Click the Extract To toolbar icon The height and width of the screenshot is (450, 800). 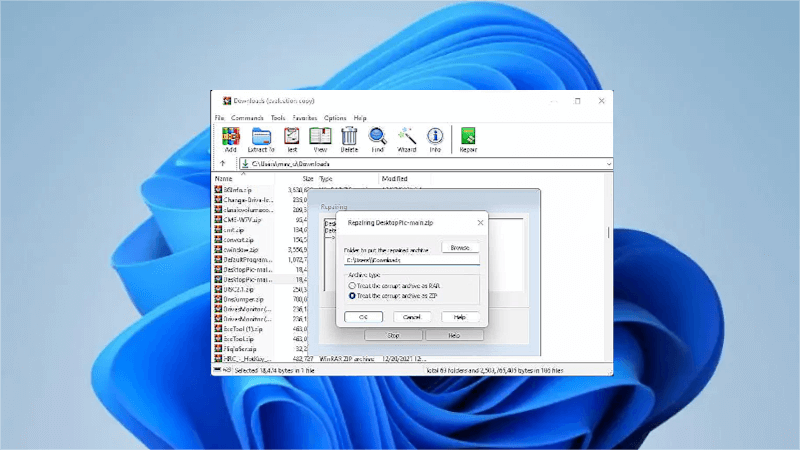coord(262,137)
